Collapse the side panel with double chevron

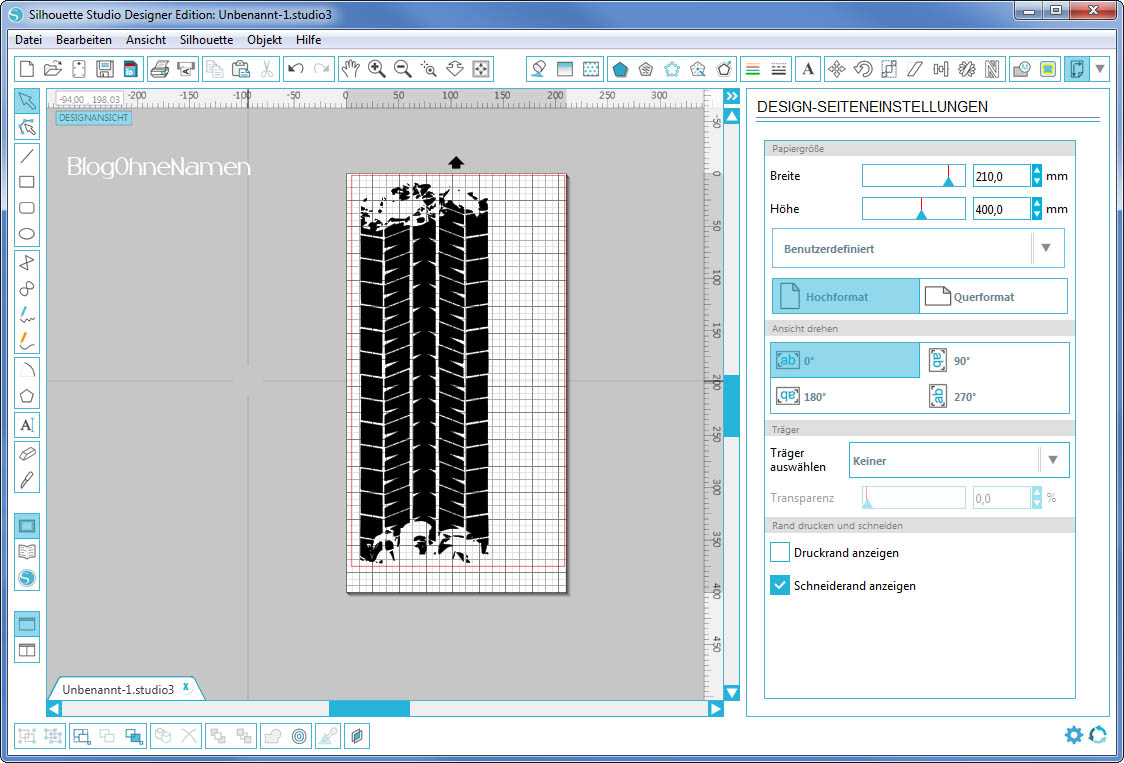coord(731,96)
